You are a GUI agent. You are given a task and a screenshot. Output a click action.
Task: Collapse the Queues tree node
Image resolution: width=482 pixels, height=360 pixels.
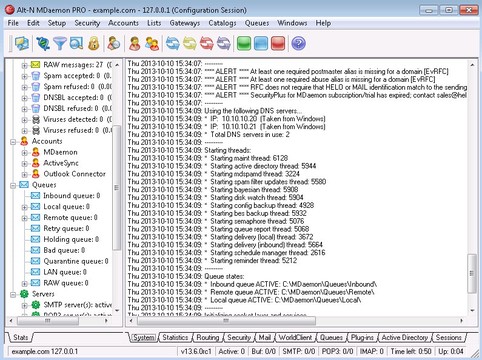point(13,185)
